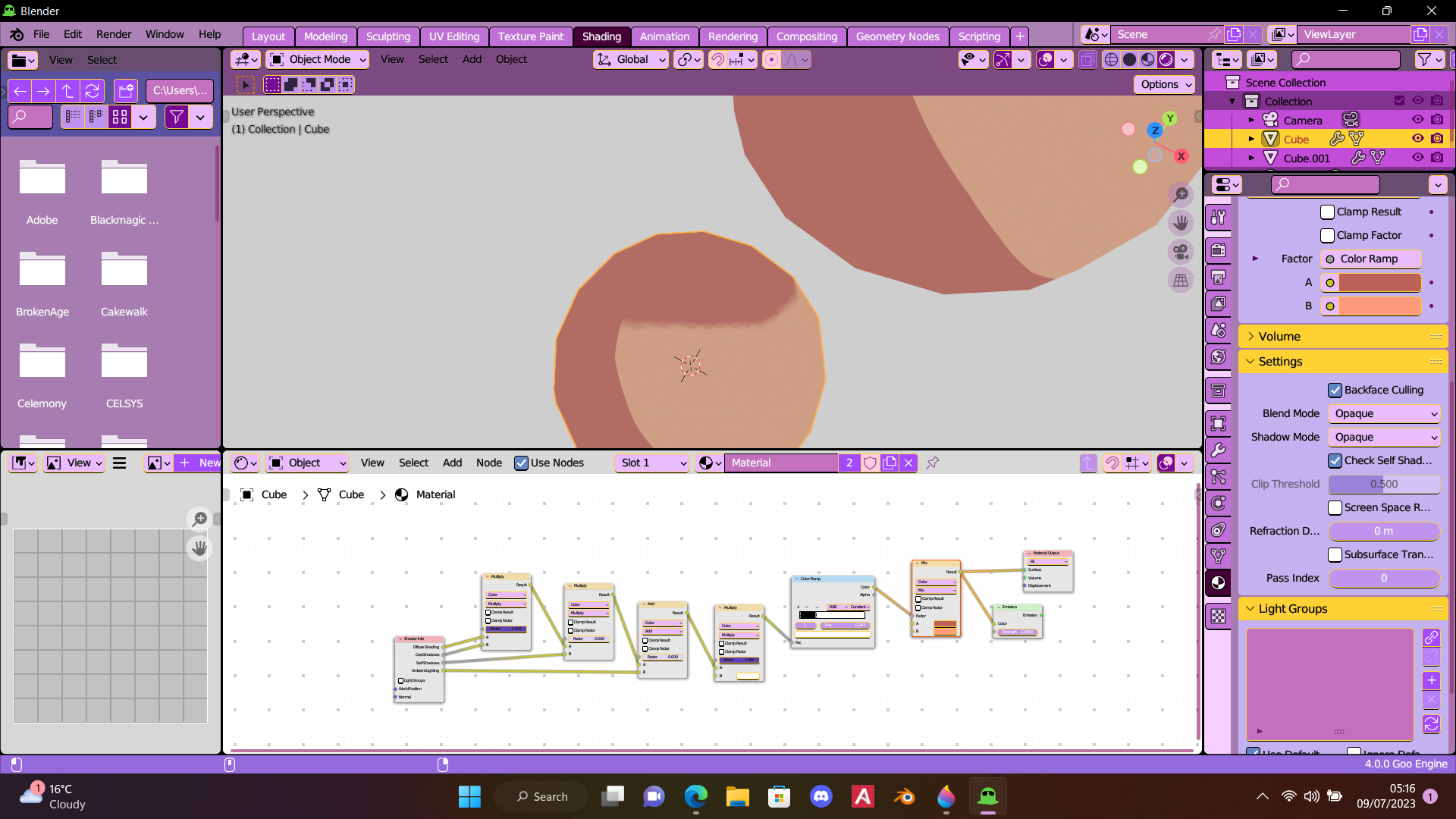Screen dimensions: 1456x819
Task: Disable the Backface Culling checkbox
Action: coord(1335,390)
